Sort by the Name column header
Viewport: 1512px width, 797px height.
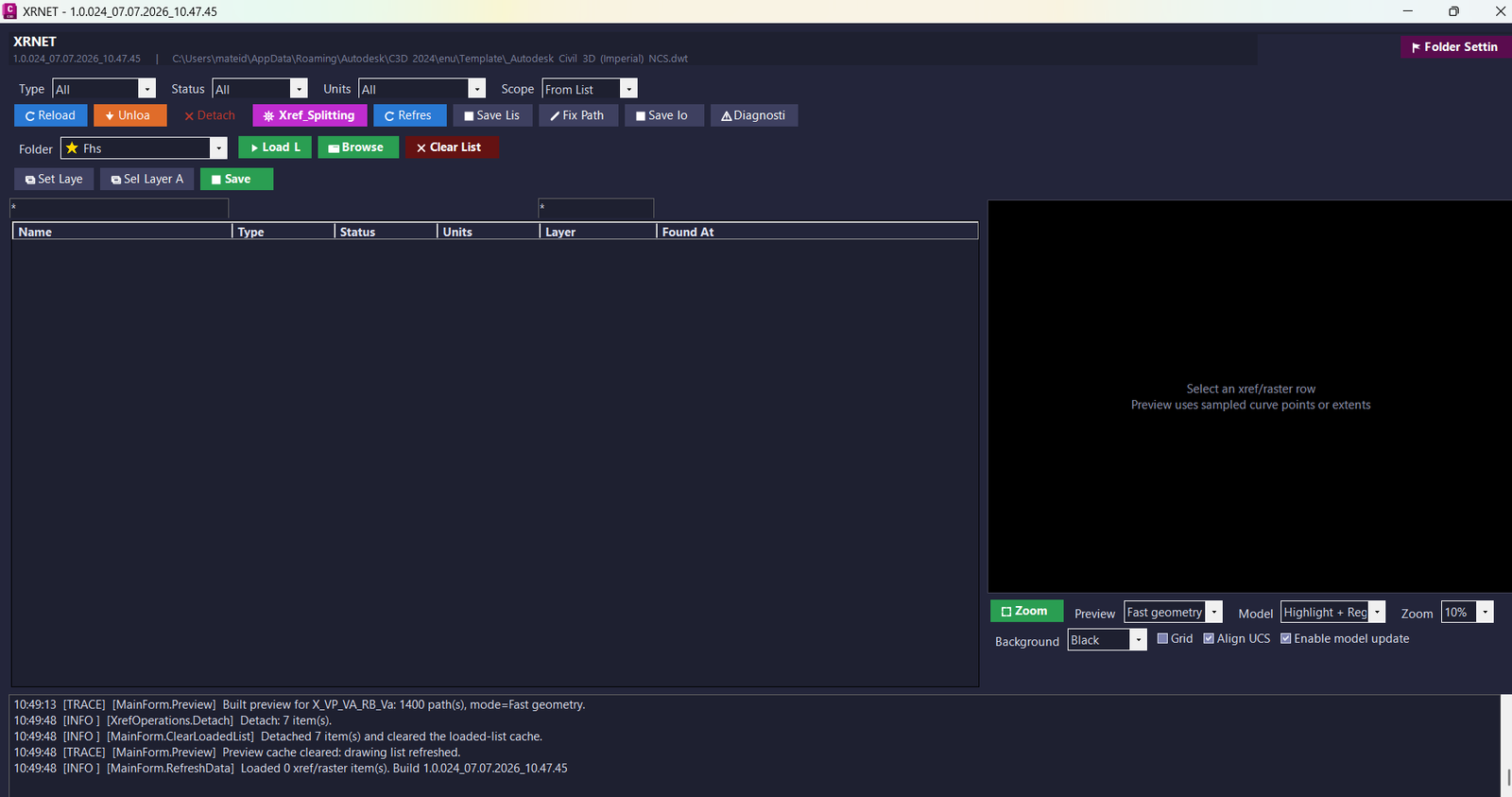coord(122,232)
